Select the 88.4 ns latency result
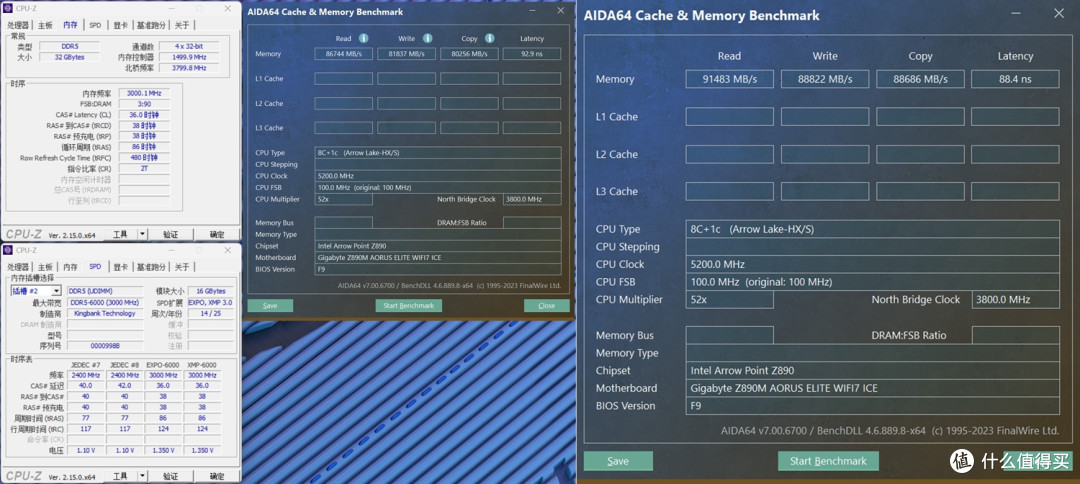This screenshot has width=1080, height=484. (1015, 79)
